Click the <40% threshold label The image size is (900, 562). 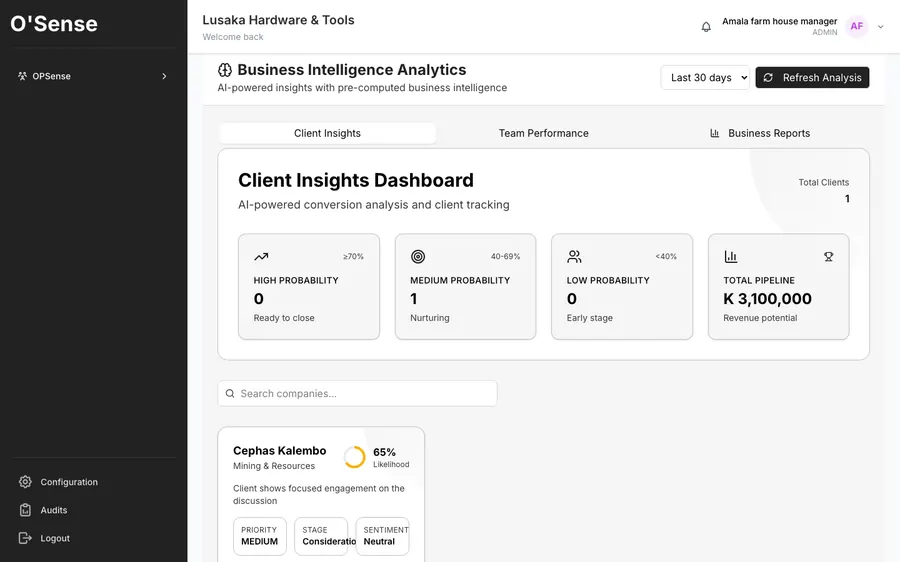pos(666,257)
